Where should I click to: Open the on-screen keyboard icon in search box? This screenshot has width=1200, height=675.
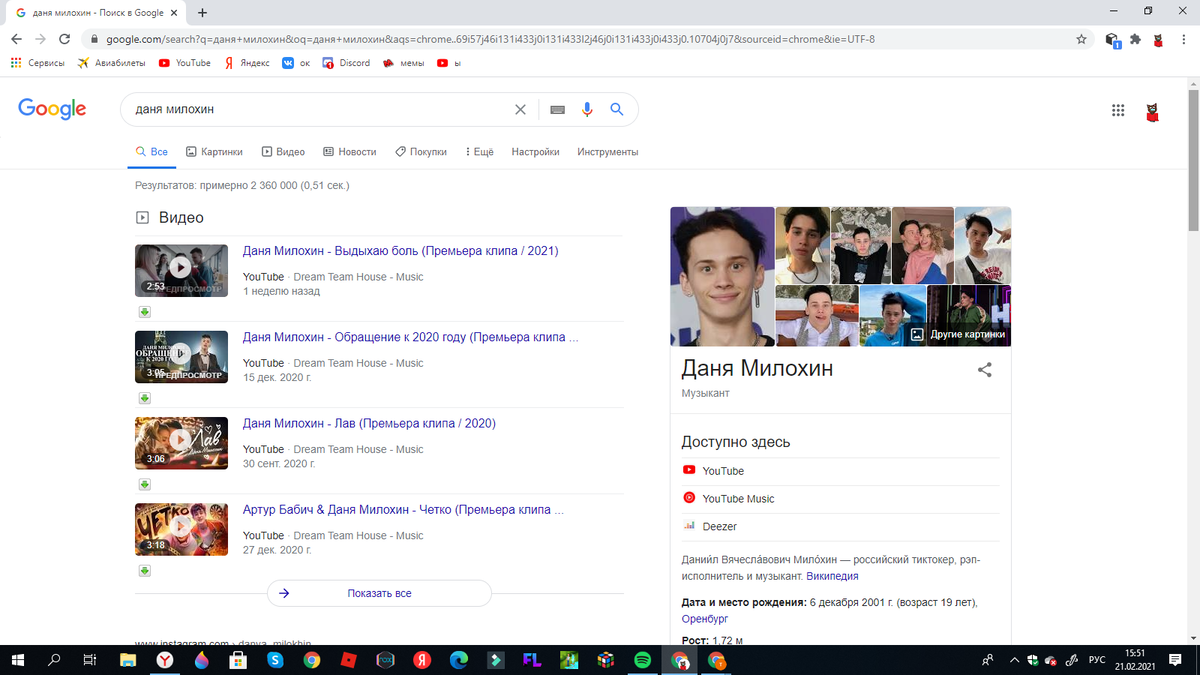coord(558,110)
